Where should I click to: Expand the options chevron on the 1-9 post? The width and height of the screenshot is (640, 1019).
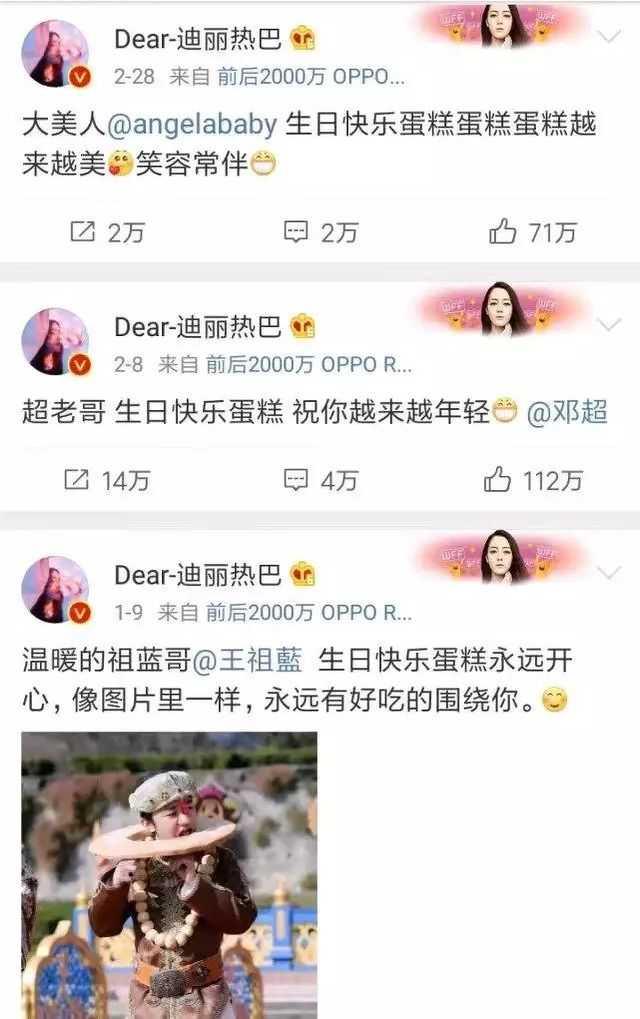pyautogui.click(x=609, y=573)
